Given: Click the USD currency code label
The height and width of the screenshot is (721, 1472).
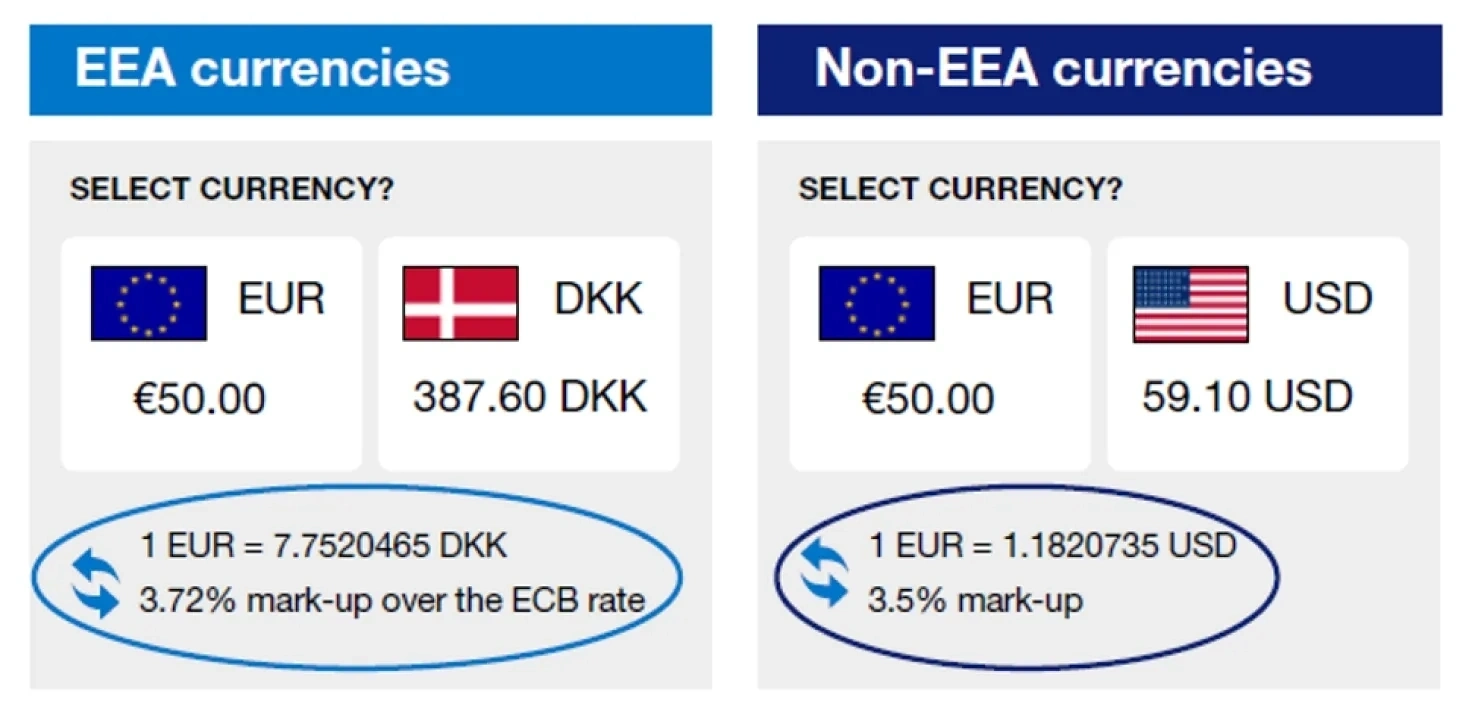Looking at the screenshot, I should click(1327, 299).
